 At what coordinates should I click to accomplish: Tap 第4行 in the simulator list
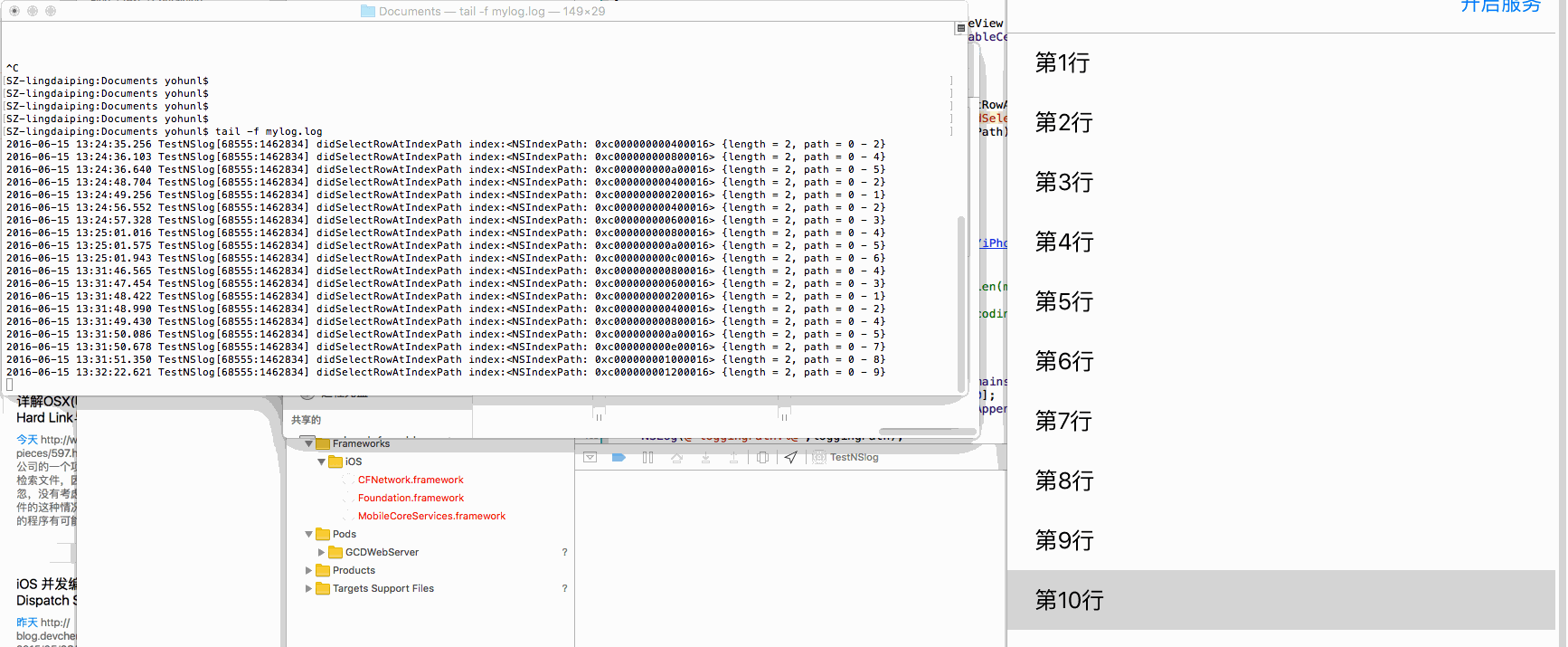pos(1281,242)
